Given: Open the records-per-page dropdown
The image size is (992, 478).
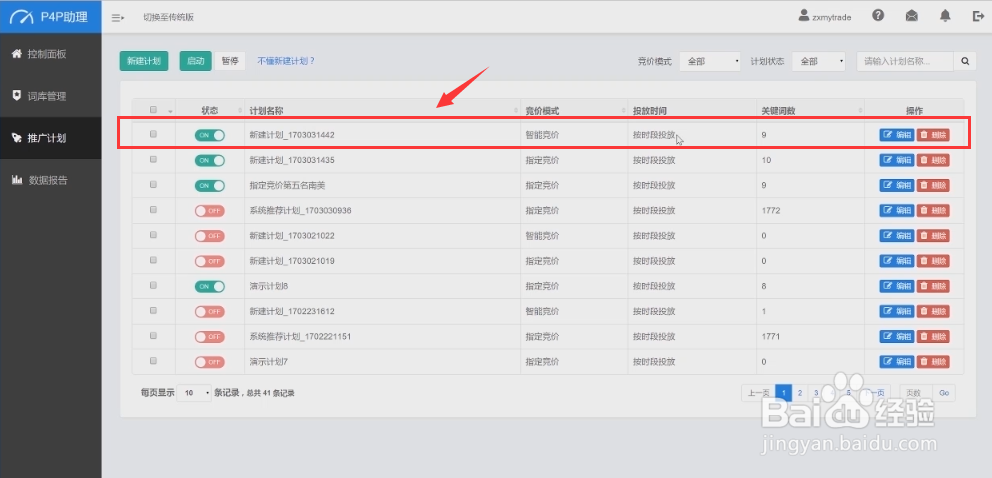Looking at the screenshot, I should click(194, 393).
